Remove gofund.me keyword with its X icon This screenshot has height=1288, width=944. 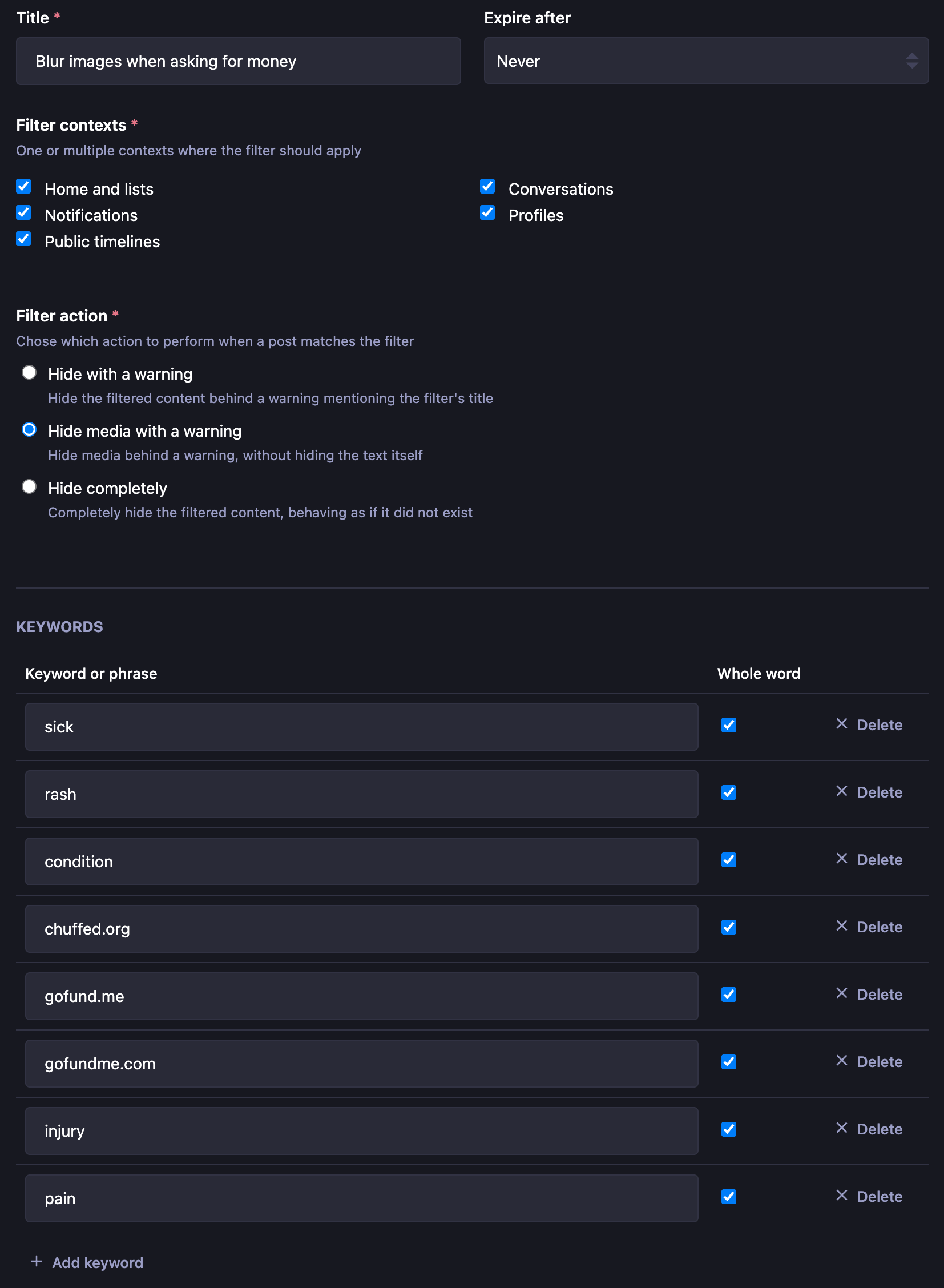841,993
